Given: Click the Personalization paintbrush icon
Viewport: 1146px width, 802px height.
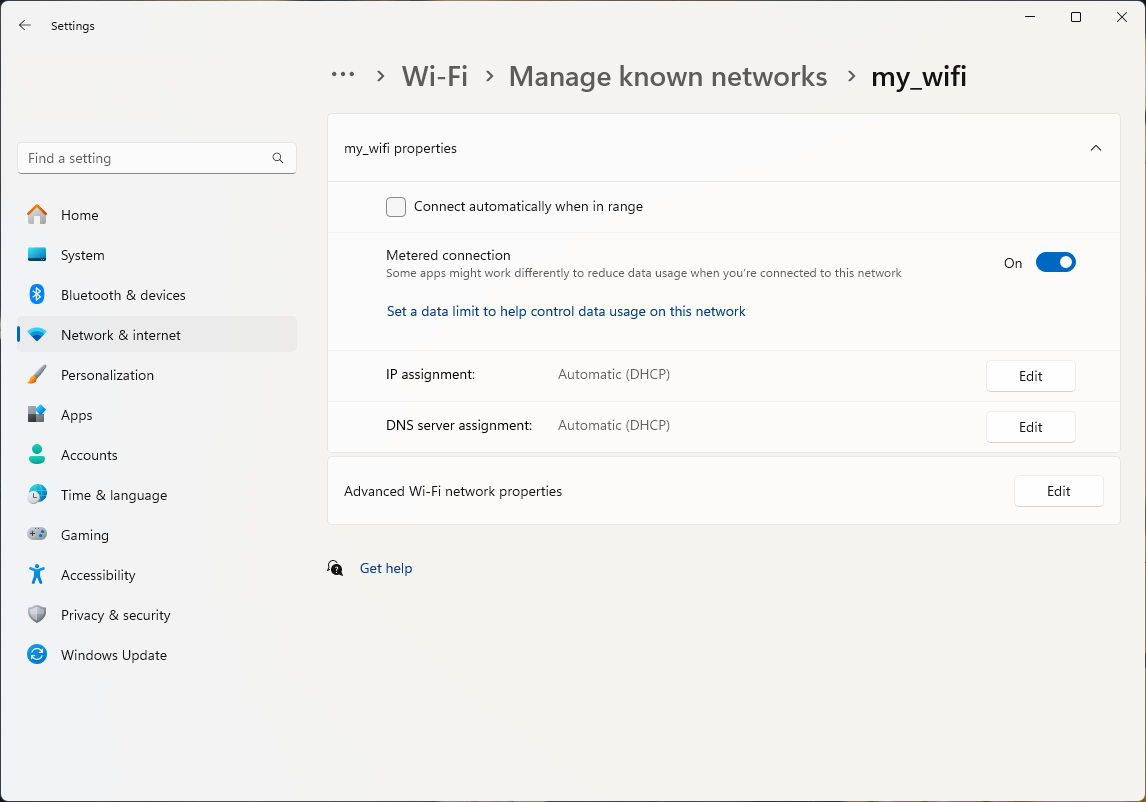Looking at the screenshot, I should point(37,375).
